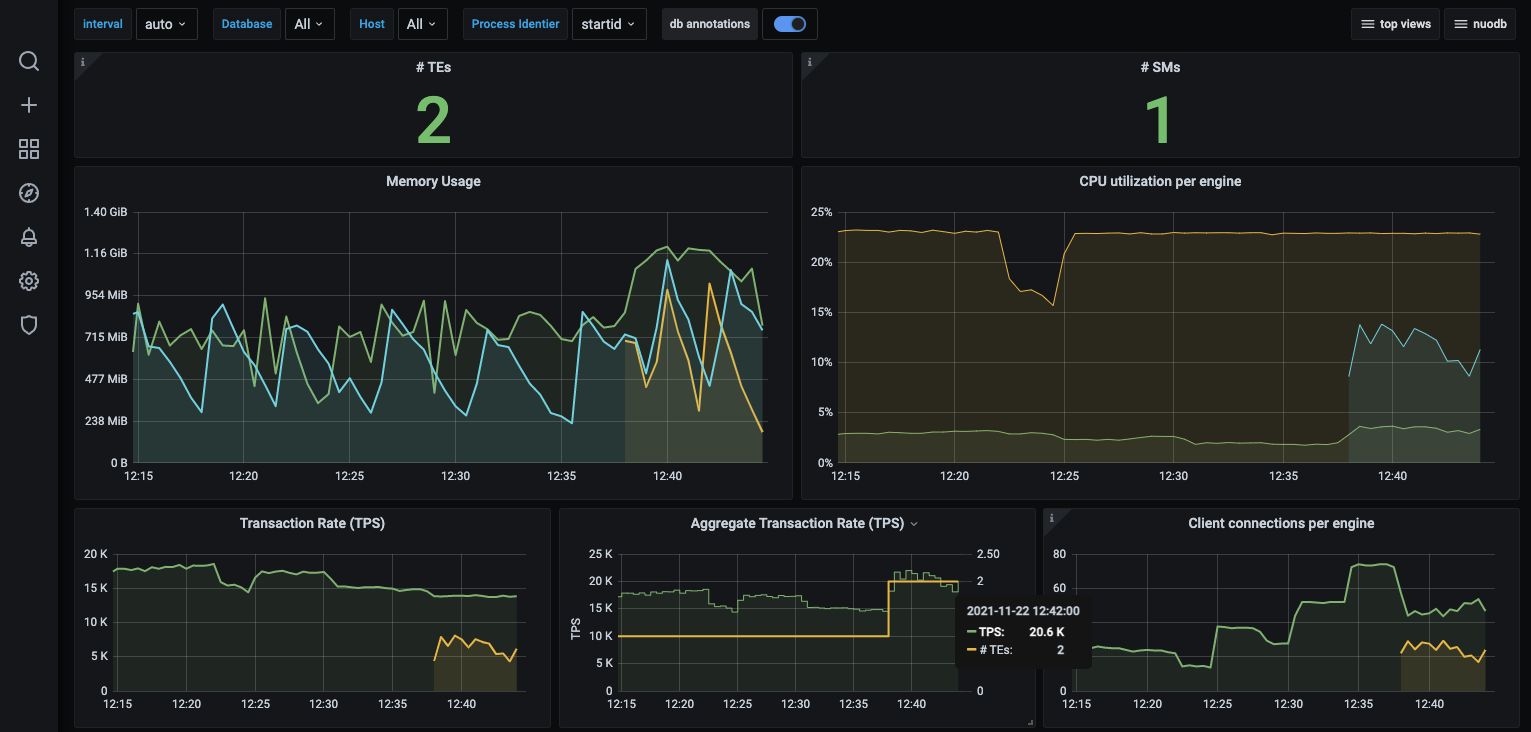Click the Memory Usage panel title
Screen dimensions: 1531x732
433,182
